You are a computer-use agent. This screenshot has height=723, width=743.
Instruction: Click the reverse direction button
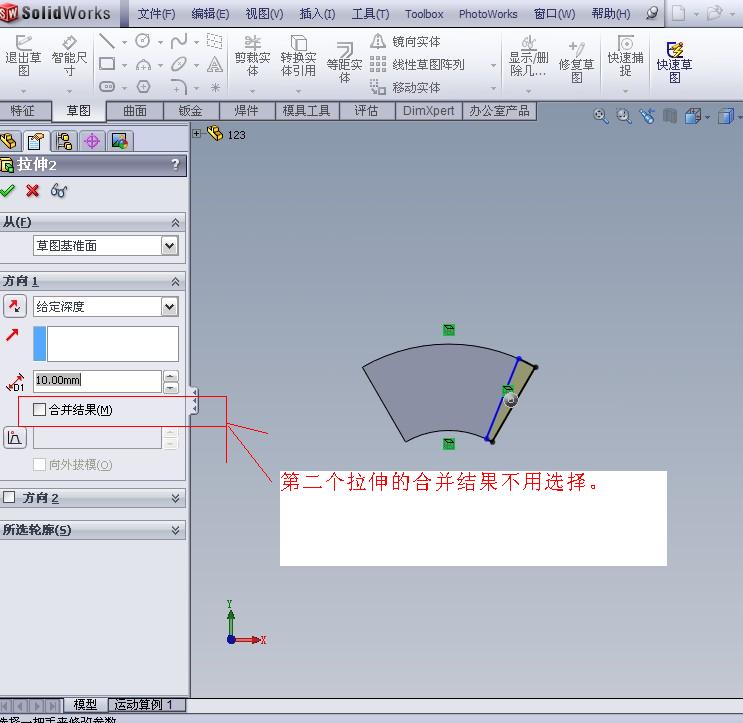point(15,306)
